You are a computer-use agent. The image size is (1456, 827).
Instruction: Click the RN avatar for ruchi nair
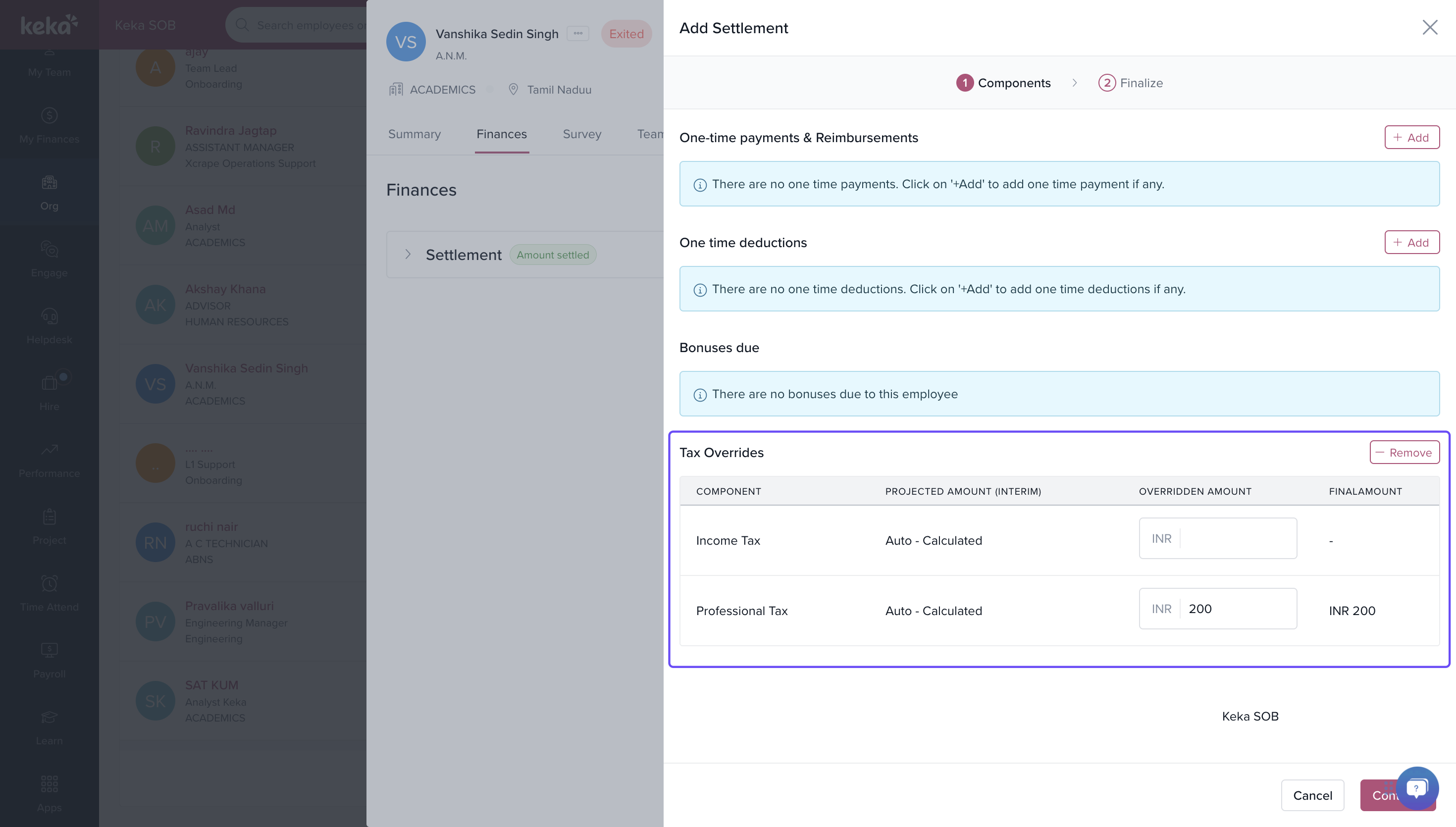tap(155, 542)
